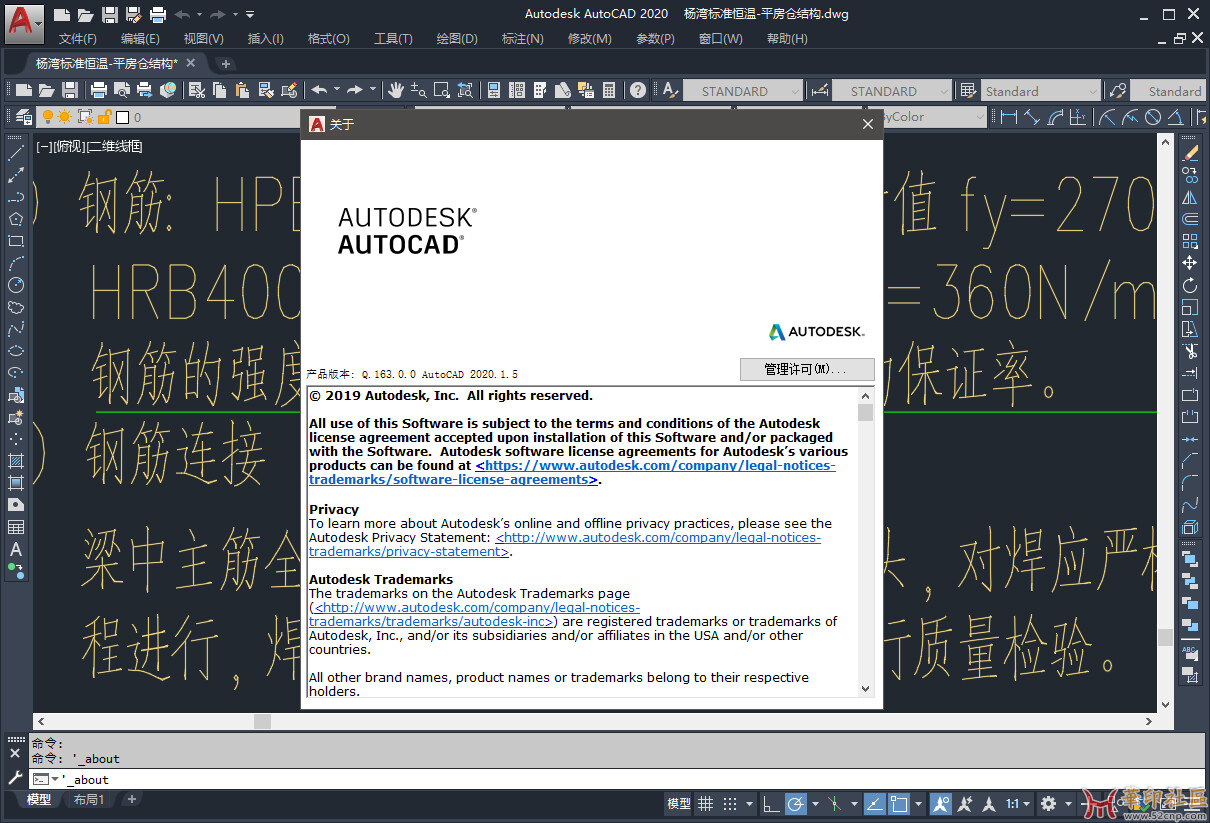Select the Line draw tool
1210x823 pixels.
(x=16, y=153)
